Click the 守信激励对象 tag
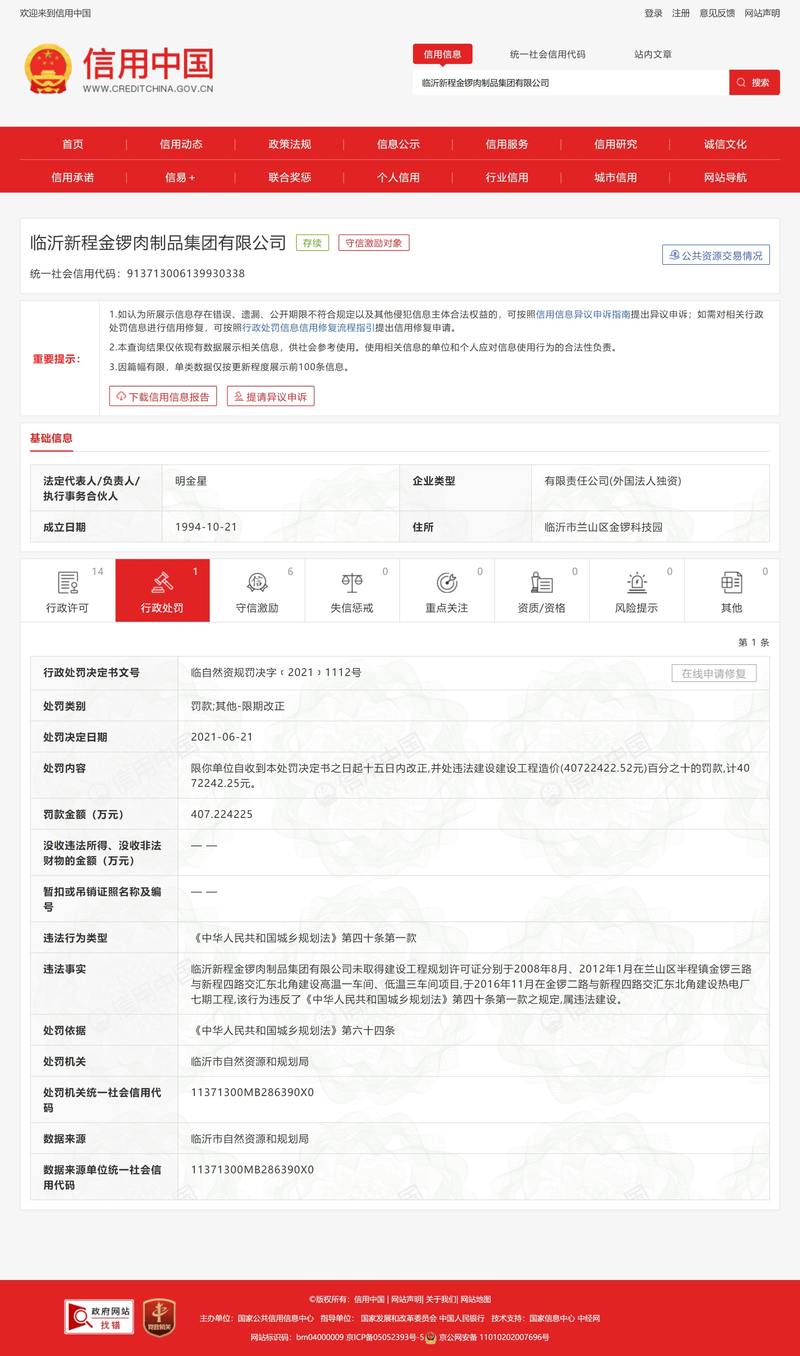The height and width of the screenshot is (1356, 800). click(374, 243)
